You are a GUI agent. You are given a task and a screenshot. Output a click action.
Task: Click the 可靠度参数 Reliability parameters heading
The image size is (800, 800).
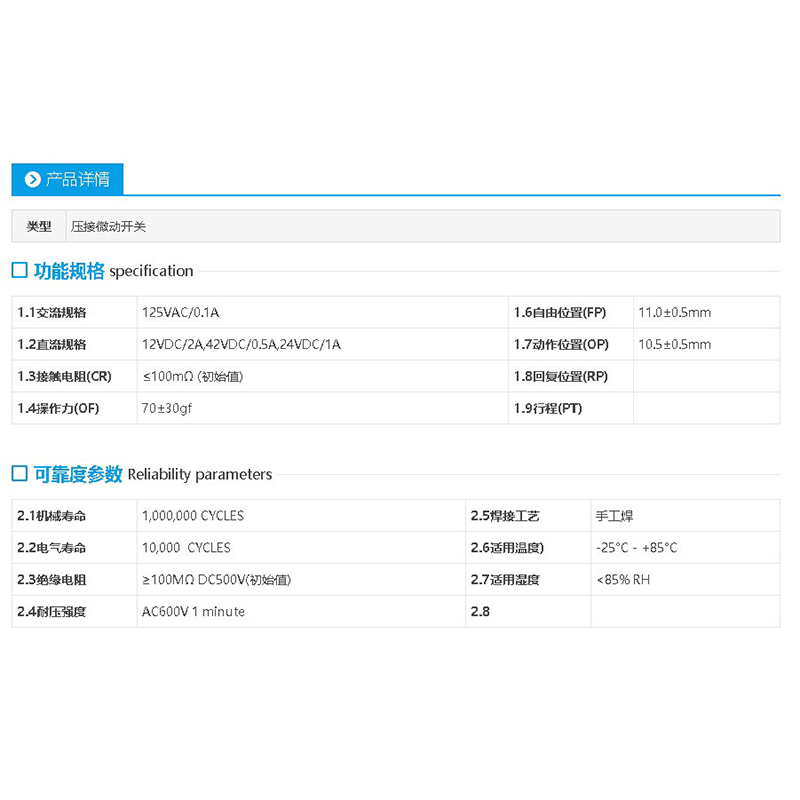[x=150, y=474]
